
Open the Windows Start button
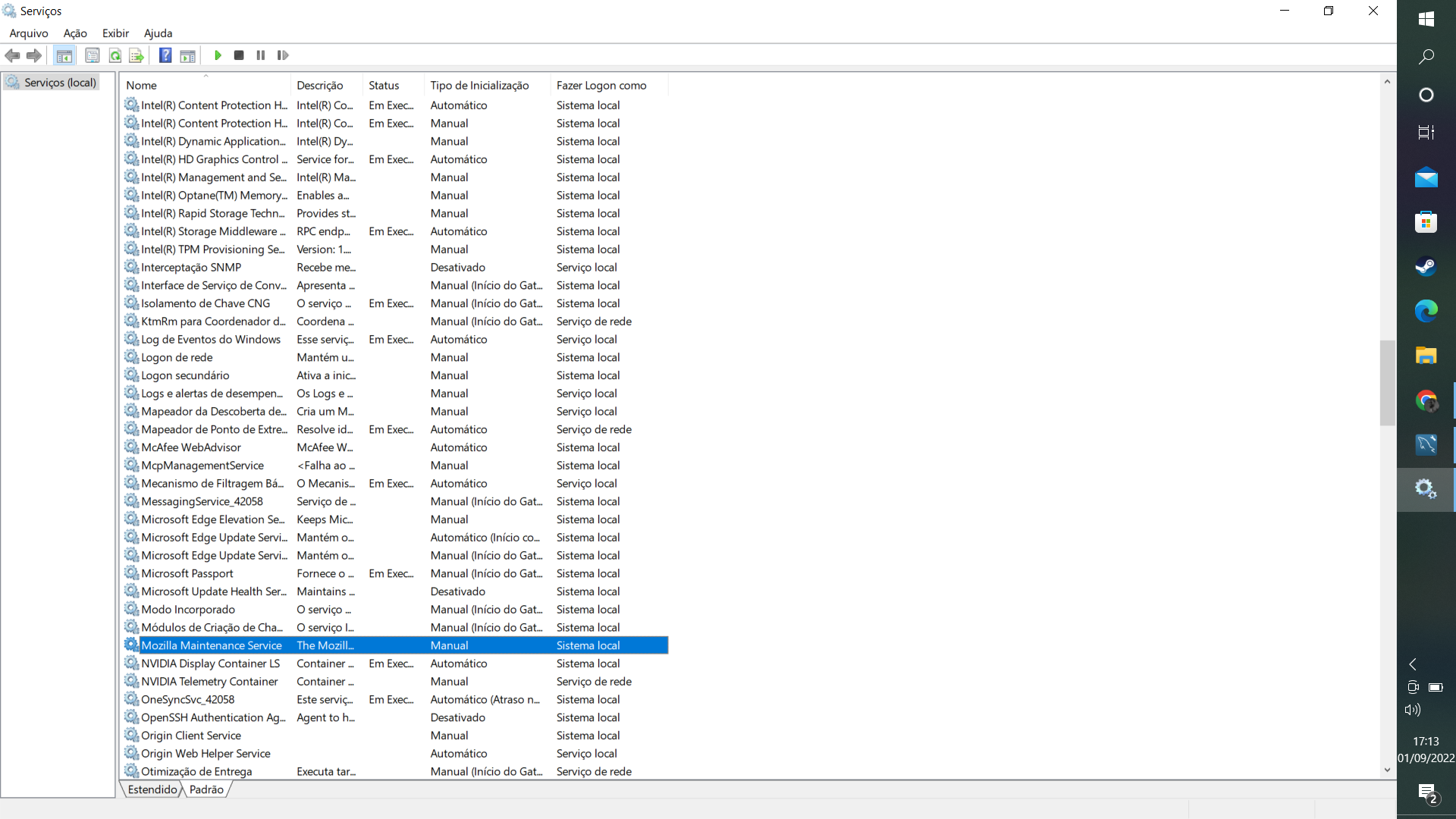tap(1426, 19)
